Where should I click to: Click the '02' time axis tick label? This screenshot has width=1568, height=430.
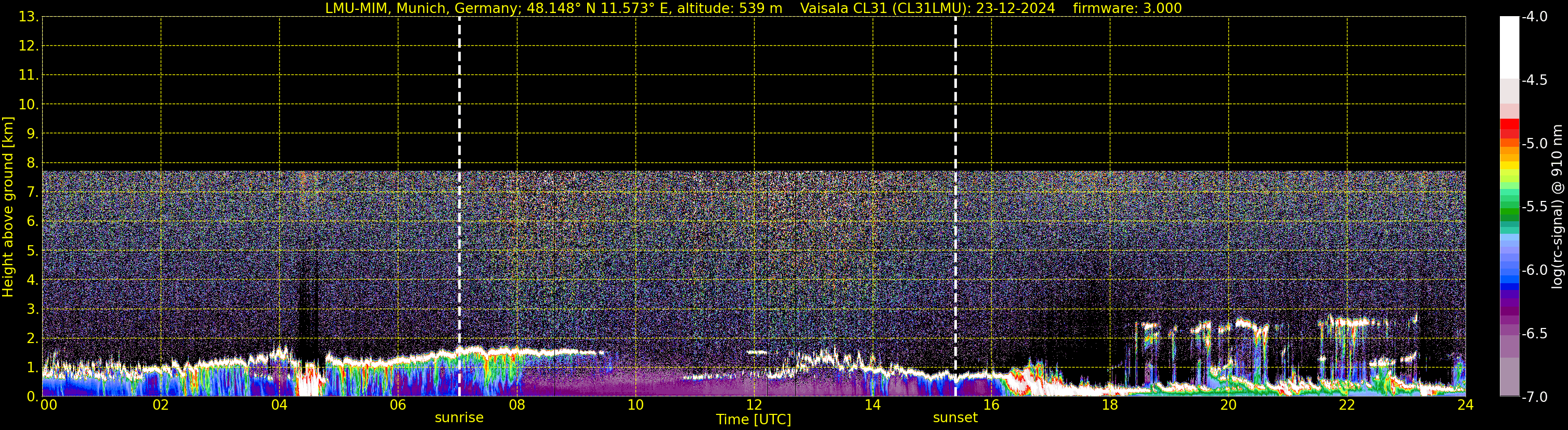click(x=161, y=405)
